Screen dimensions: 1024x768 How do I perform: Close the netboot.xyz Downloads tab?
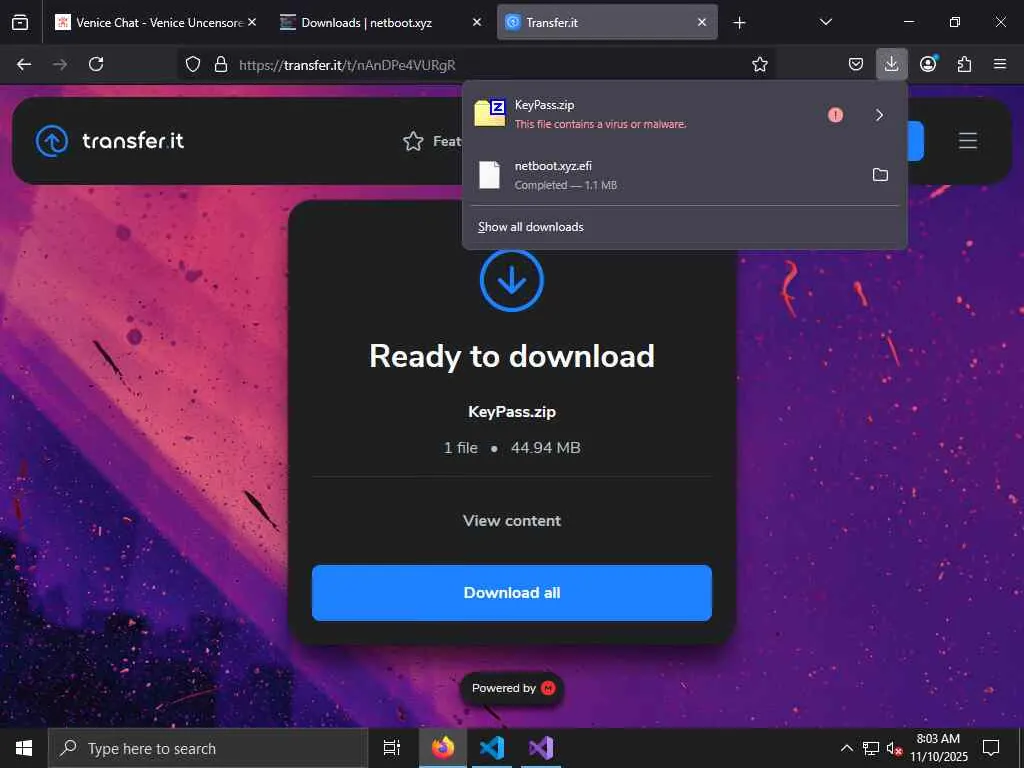tap(477, 22)
